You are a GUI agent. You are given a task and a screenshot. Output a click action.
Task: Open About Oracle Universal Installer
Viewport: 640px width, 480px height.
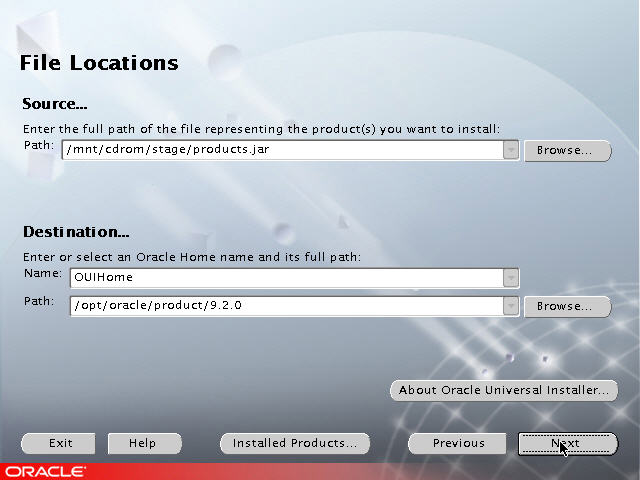[x=504, y=390]
